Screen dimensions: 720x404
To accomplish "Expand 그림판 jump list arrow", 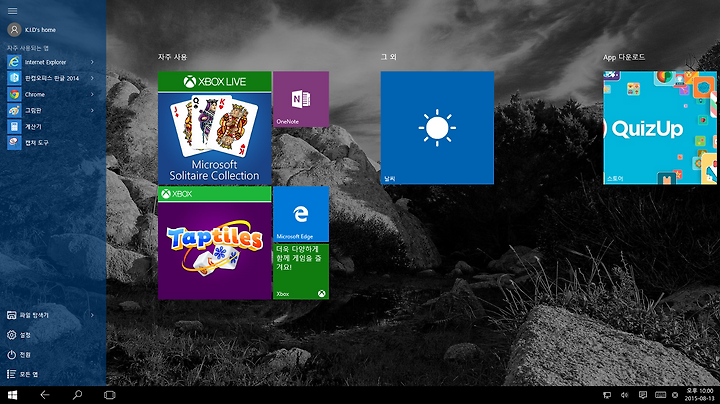I will pos(92,110).
